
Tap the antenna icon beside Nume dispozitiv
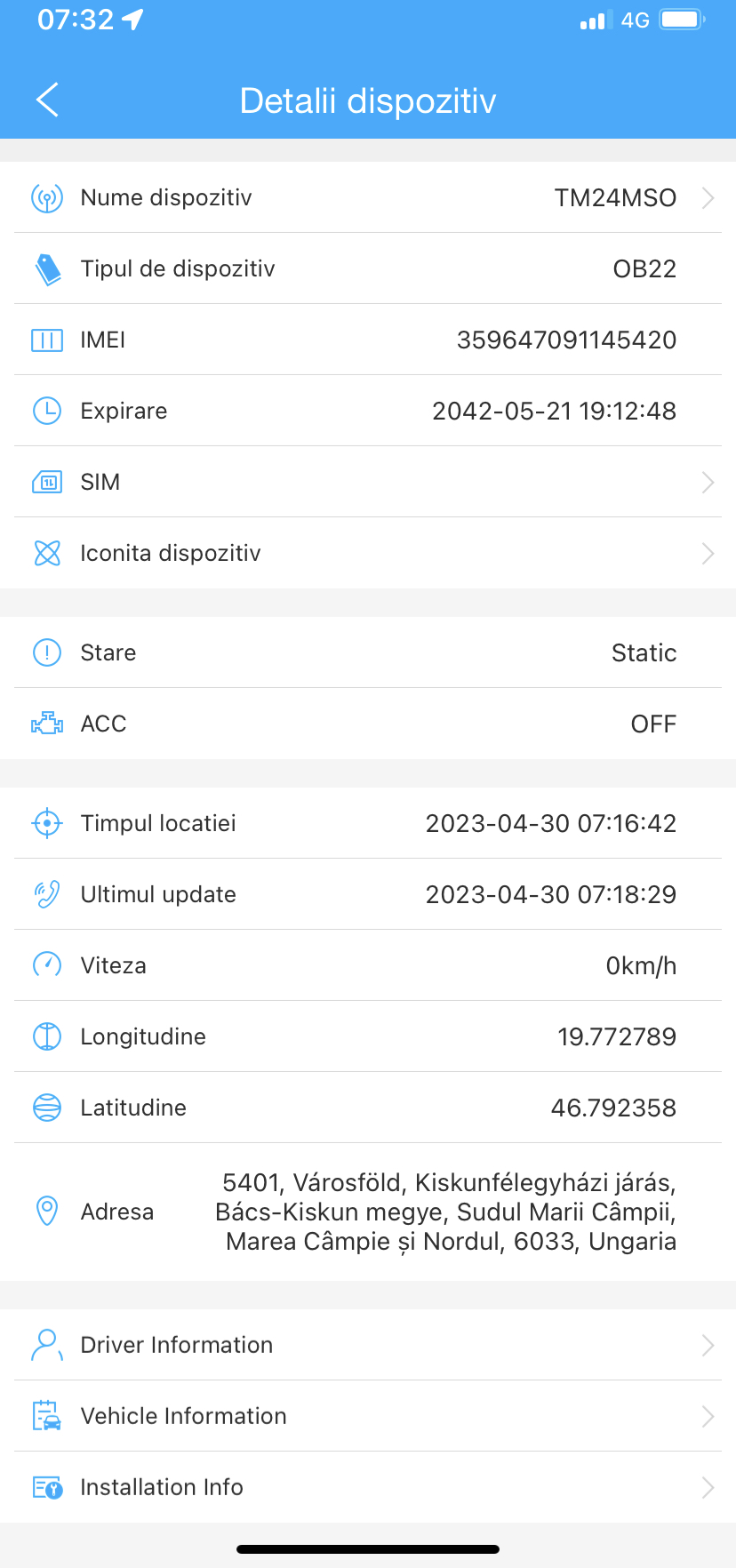click(x=46, y=197)
